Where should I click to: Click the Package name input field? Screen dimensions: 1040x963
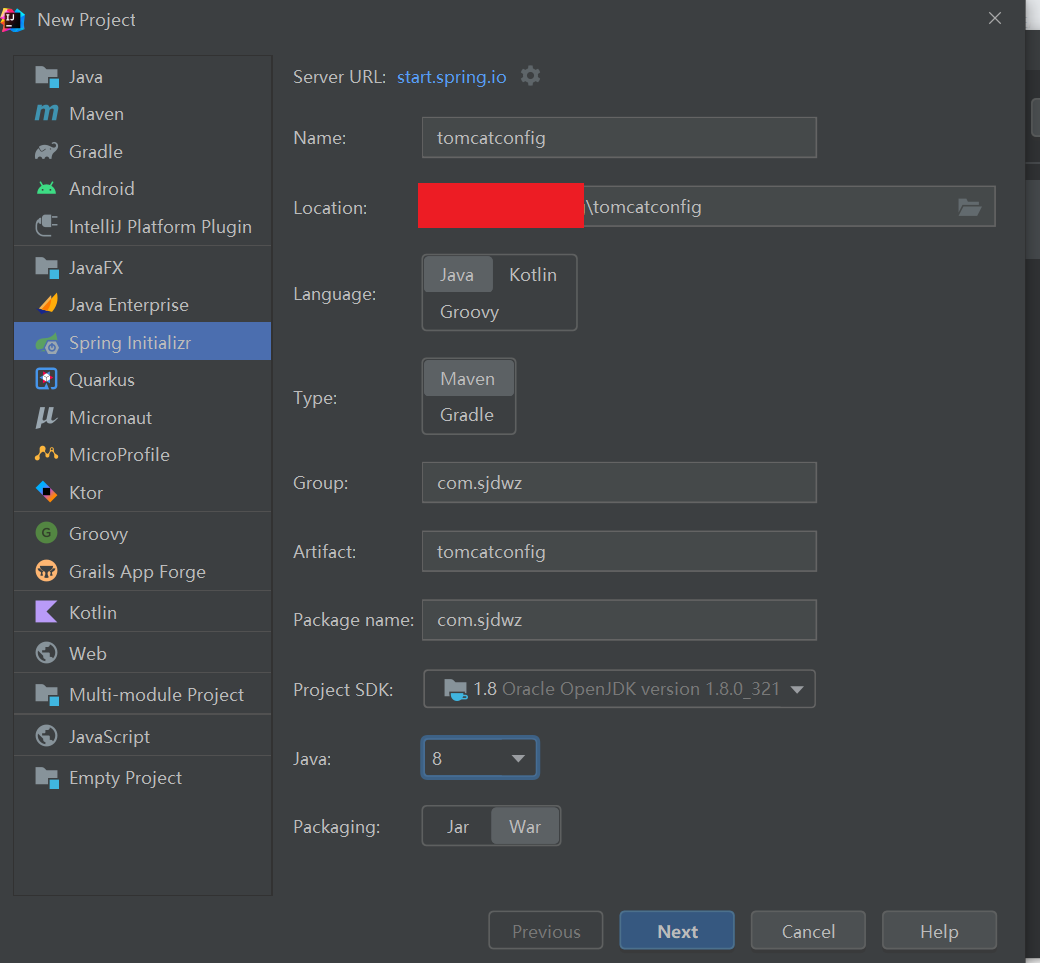coord(619,619)
